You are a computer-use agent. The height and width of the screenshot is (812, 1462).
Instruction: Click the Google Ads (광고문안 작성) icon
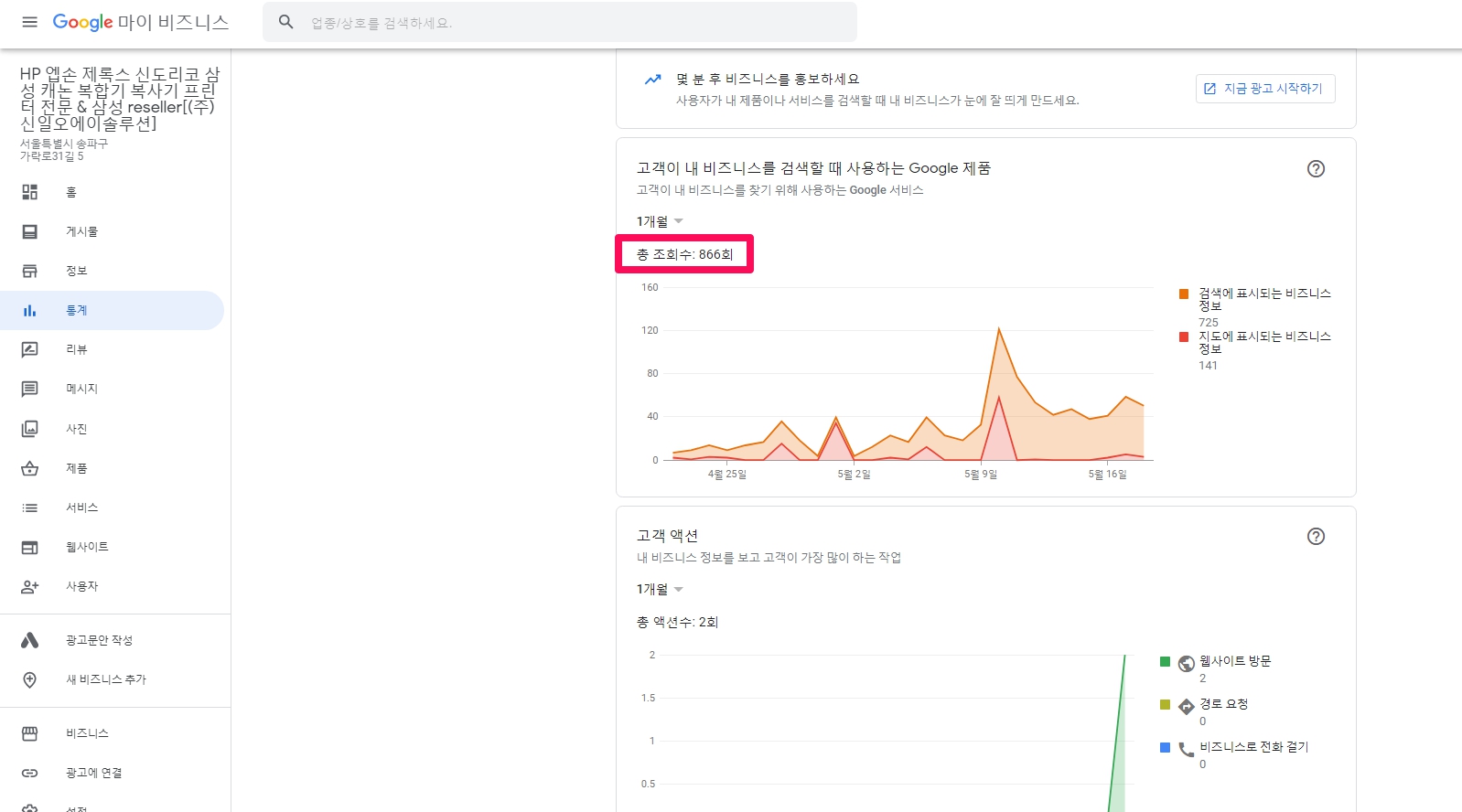coord(30,640)
